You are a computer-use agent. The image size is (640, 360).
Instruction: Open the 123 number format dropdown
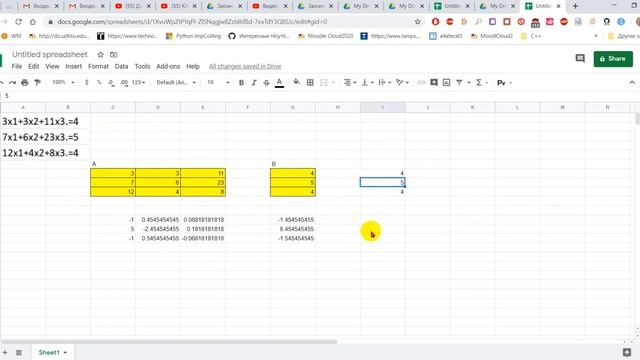point(138,82)
